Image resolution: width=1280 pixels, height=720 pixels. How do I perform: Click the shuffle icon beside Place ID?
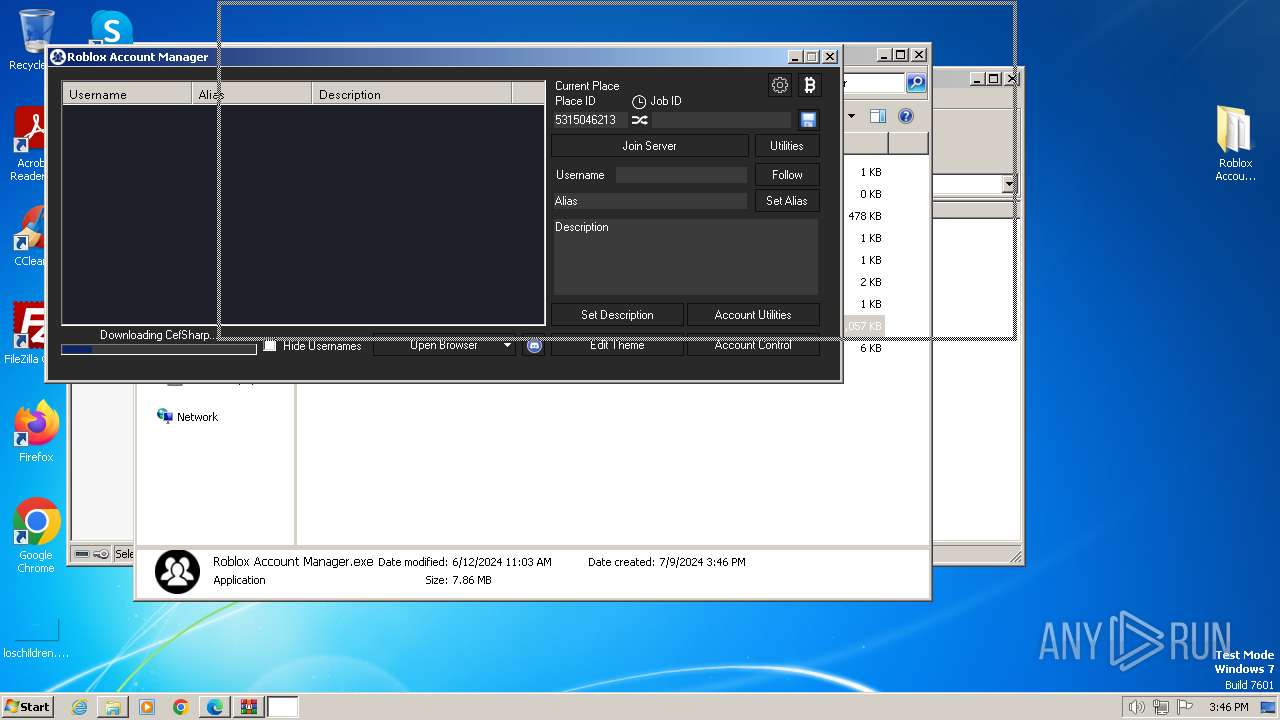click(x=640, y=120)
